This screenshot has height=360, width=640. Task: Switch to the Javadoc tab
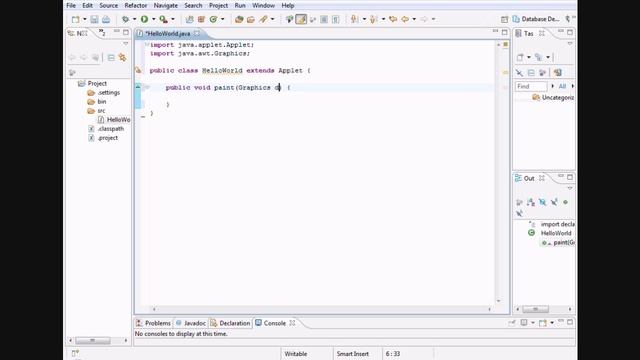point(191,323)
